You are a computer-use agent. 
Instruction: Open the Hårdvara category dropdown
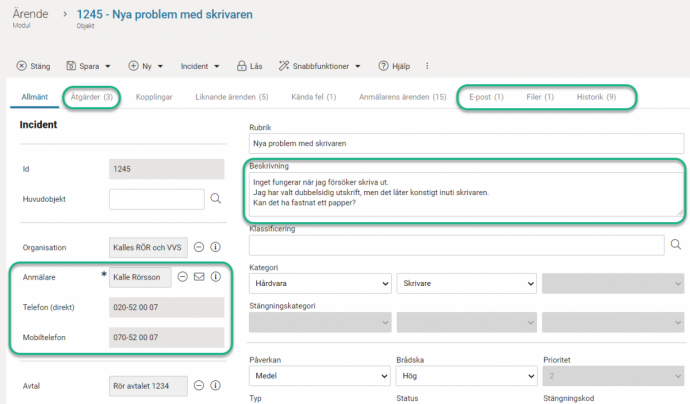(319, 284)
